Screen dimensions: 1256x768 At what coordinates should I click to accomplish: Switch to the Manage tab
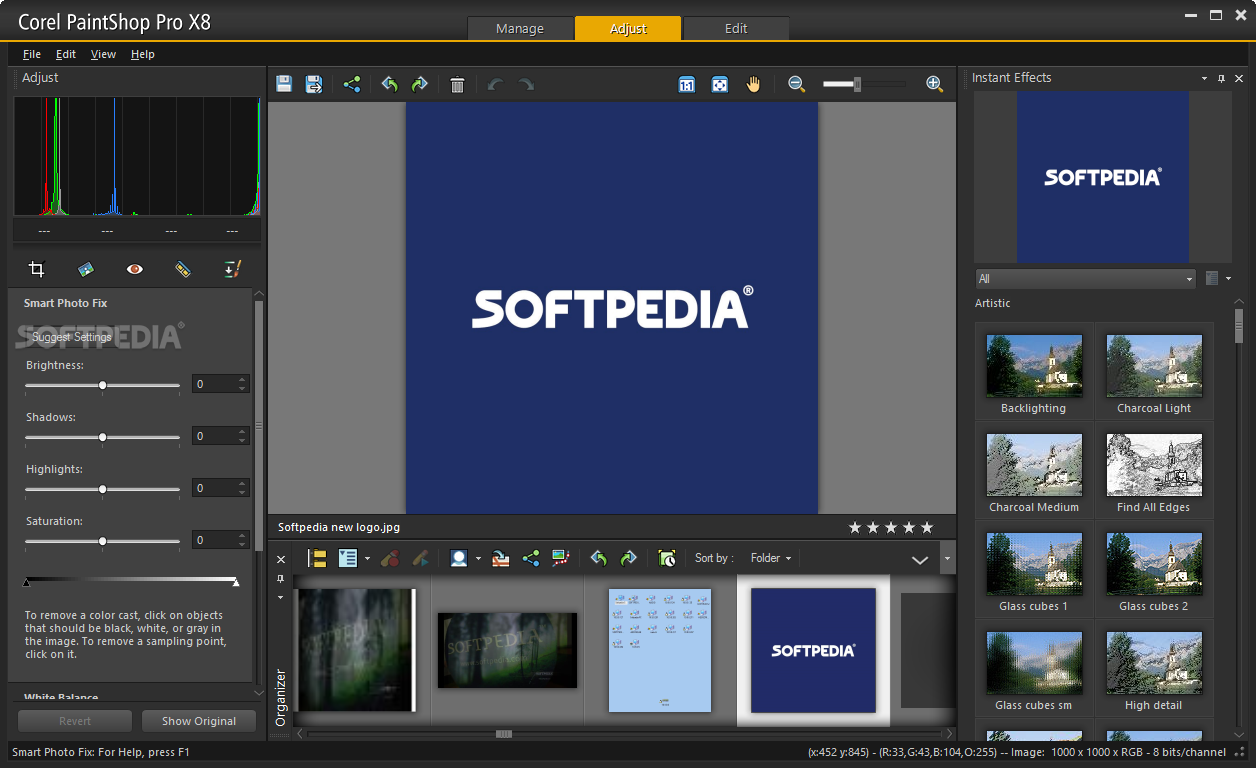click(x=520, y=28)
